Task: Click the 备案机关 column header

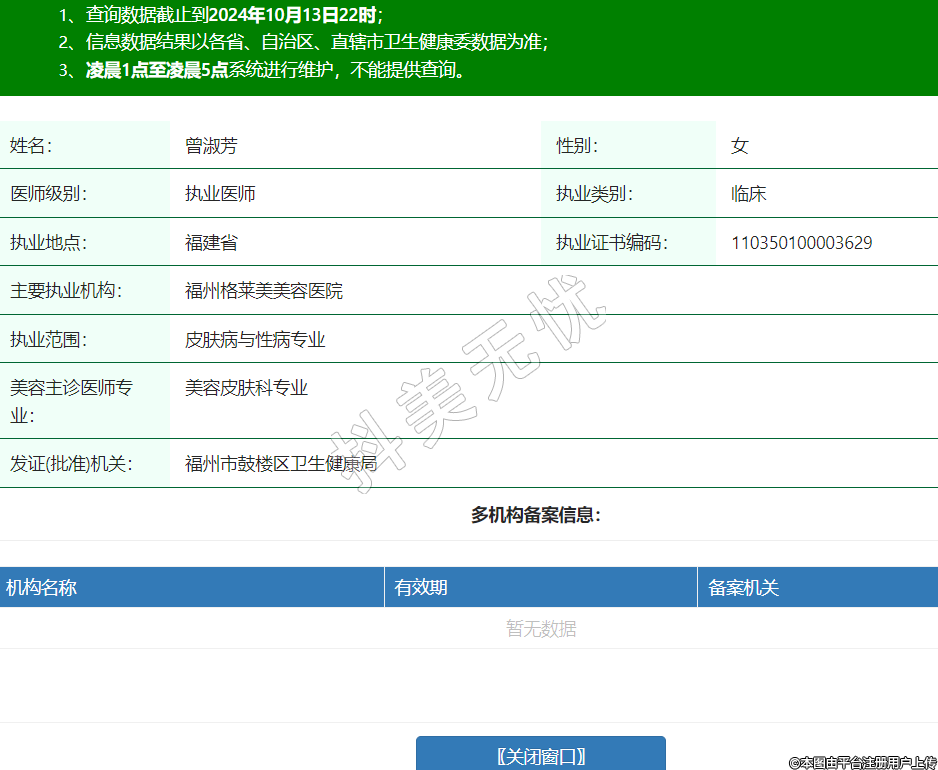Action: [x=743, y=588]
